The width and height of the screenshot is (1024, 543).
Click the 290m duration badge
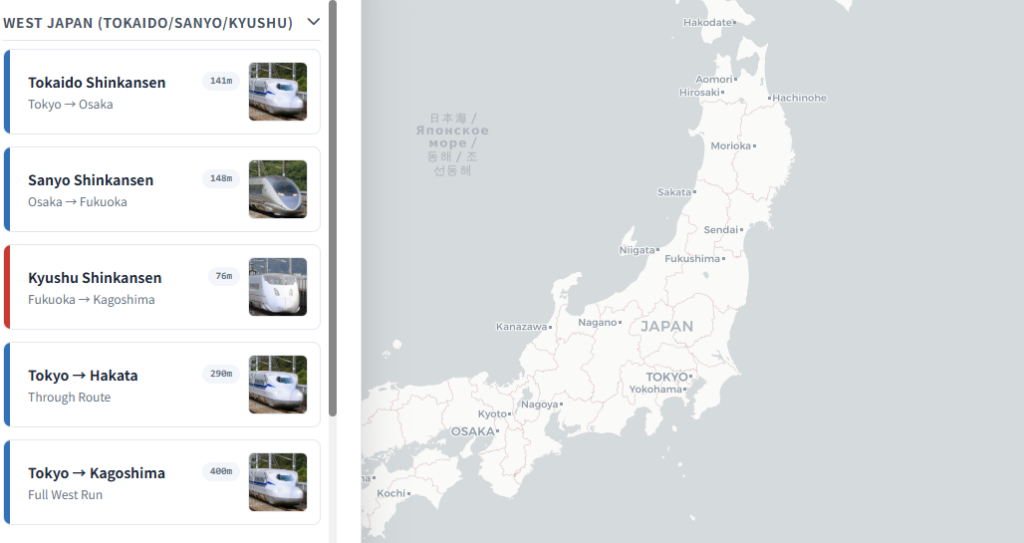(221, 374)
